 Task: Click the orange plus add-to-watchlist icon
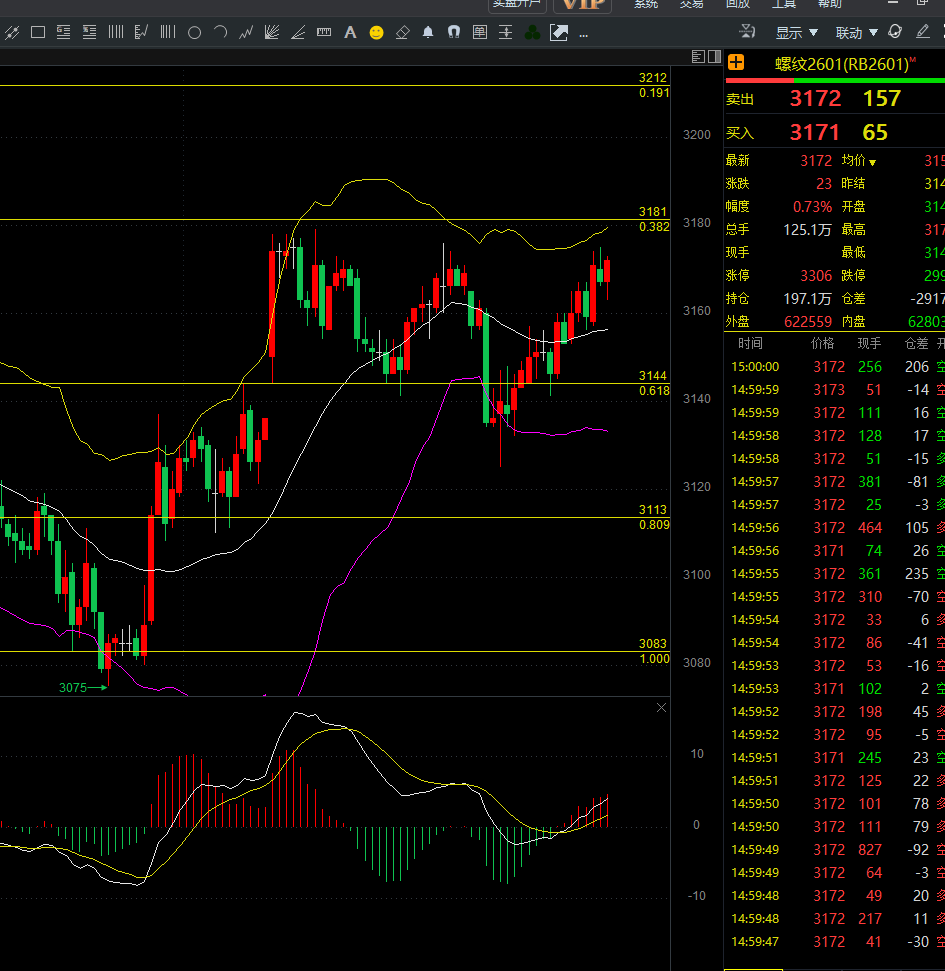coord(736,63)
